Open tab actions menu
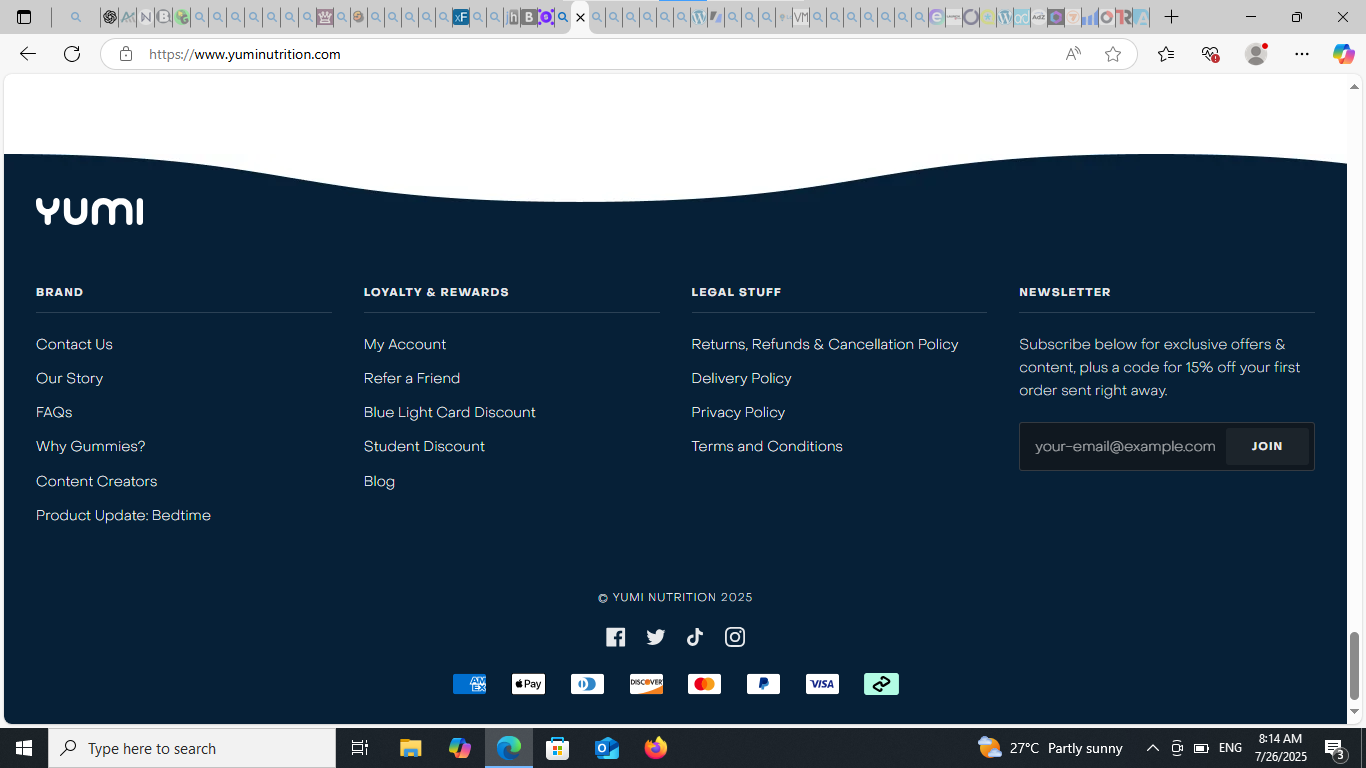Viewport: 1366px width, 768px height. [24, 17]
